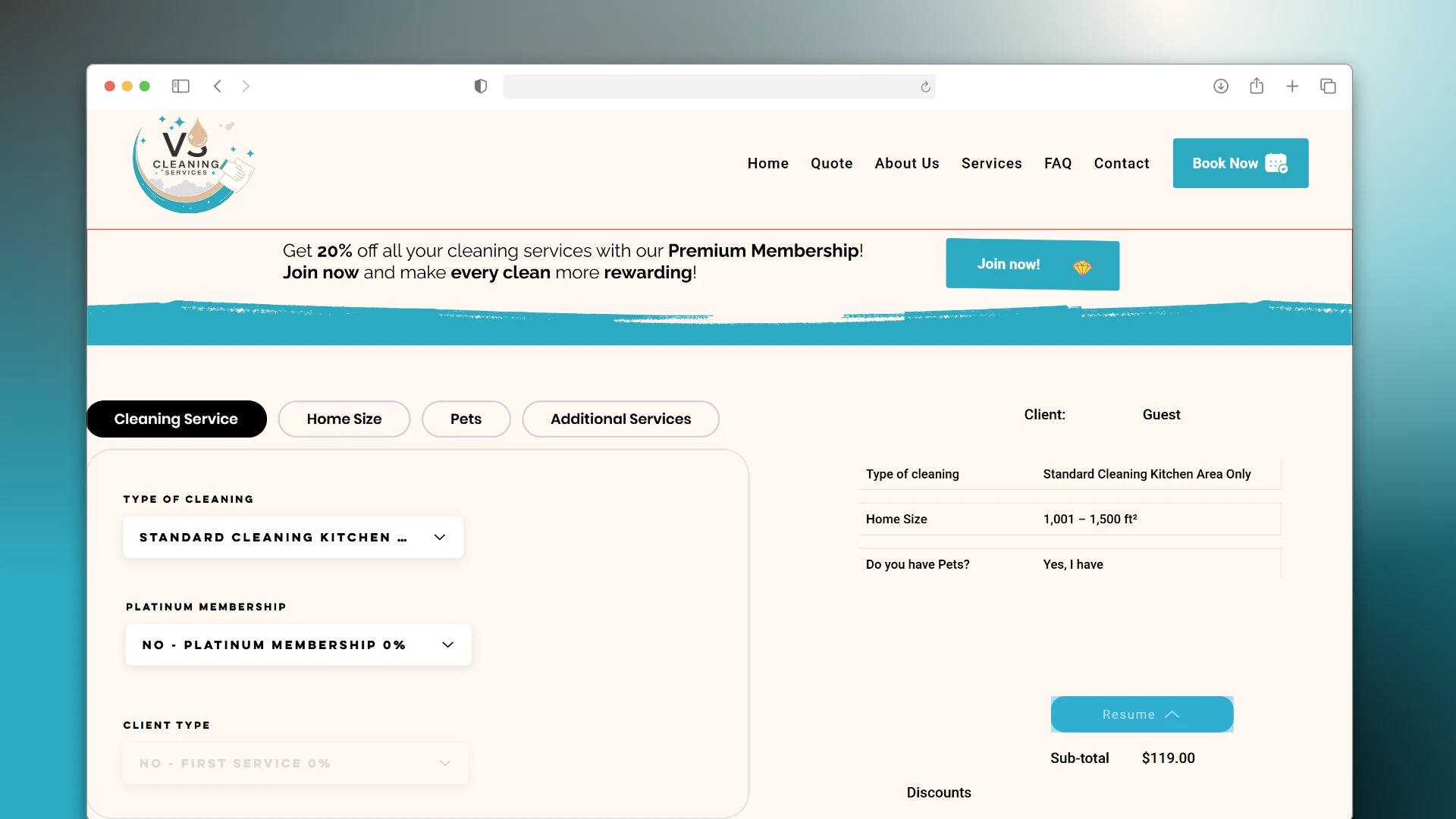Click the Join now! membership button
This screenshot has height=819, width=1456.
[1032, 265]
